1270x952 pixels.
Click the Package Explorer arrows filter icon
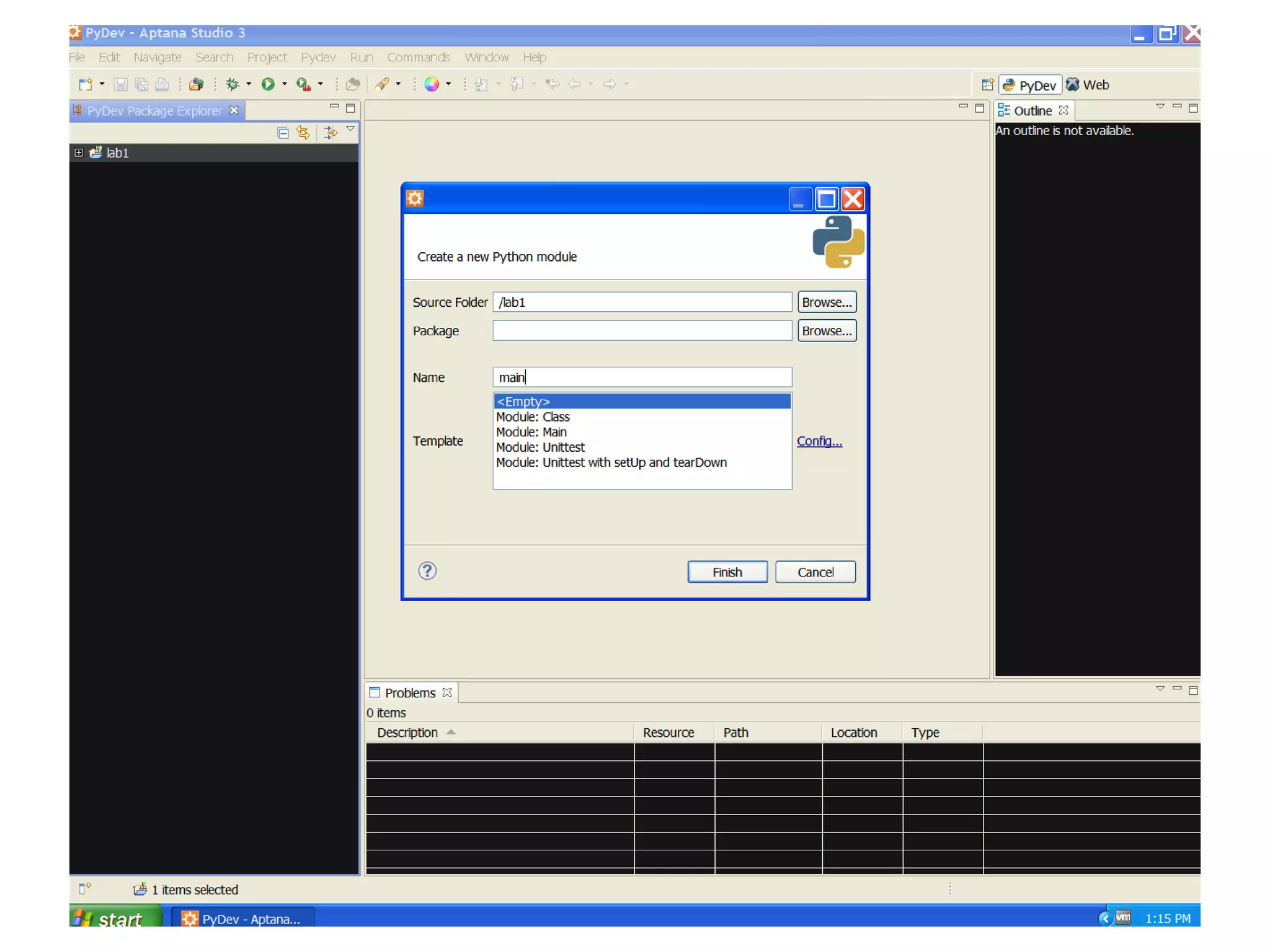point(331,133)
